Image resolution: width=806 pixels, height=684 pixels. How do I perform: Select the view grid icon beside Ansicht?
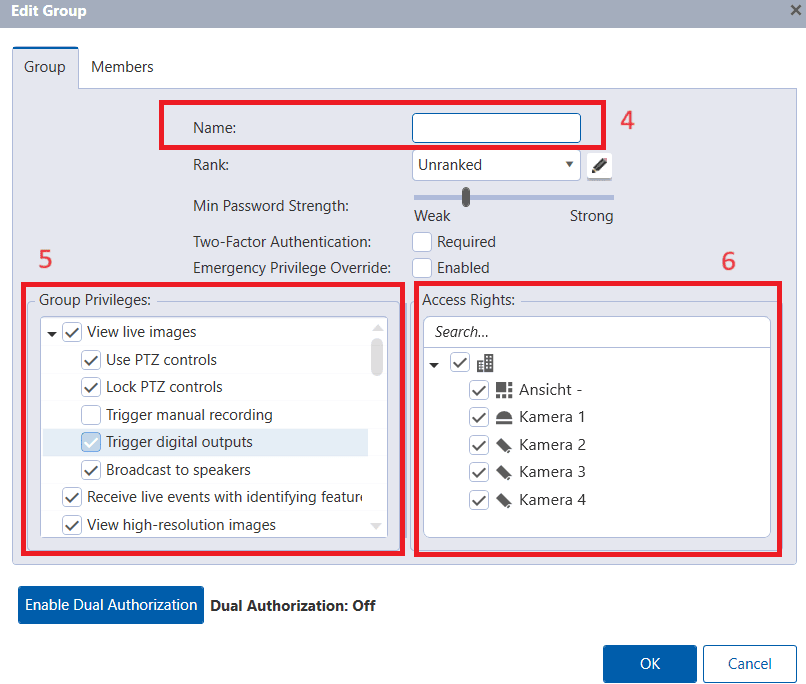point(505,390)
